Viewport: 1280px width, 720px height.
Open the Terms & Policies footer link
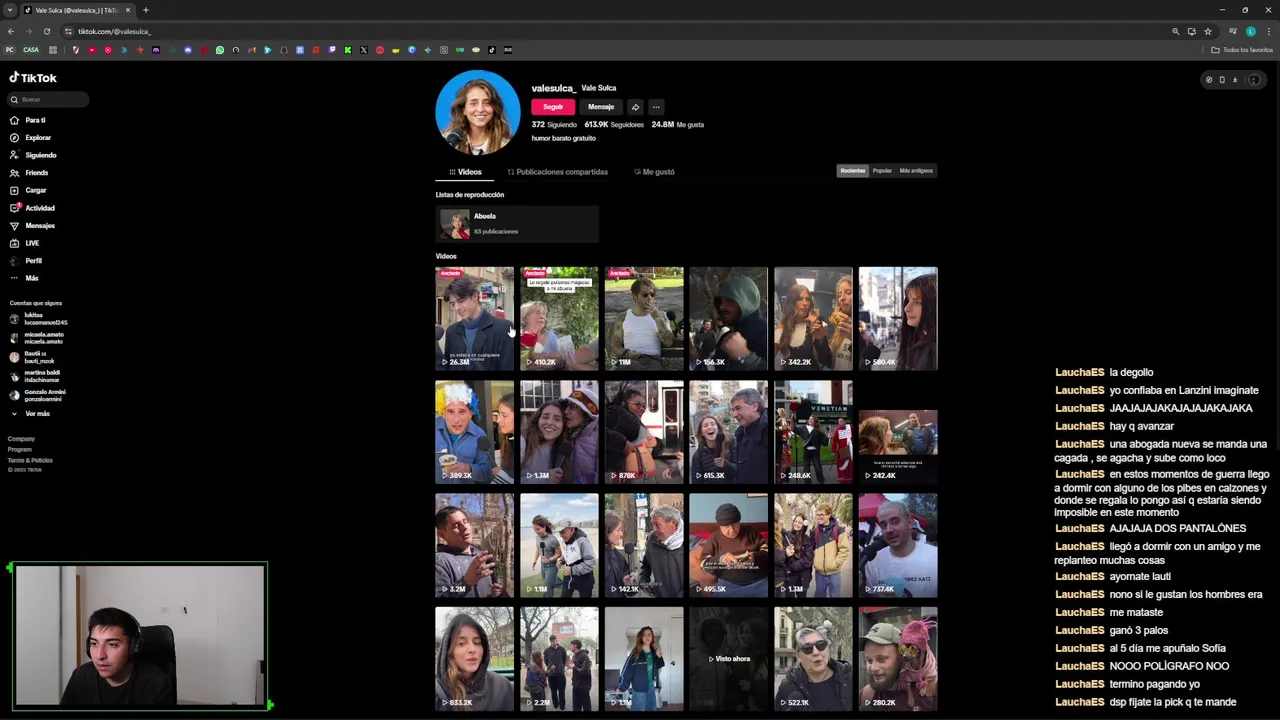tap(30, 460)
